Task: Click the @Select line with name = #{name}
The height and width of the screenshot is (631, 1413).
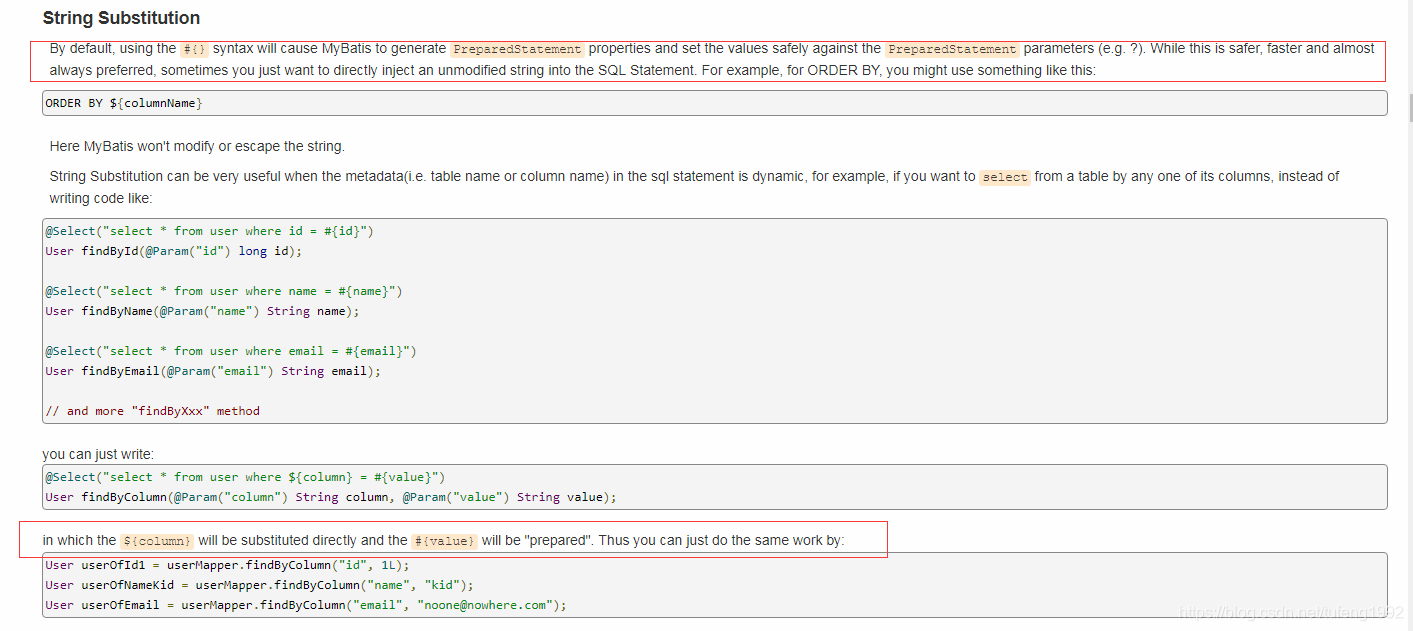Action: tap(224, 291)
